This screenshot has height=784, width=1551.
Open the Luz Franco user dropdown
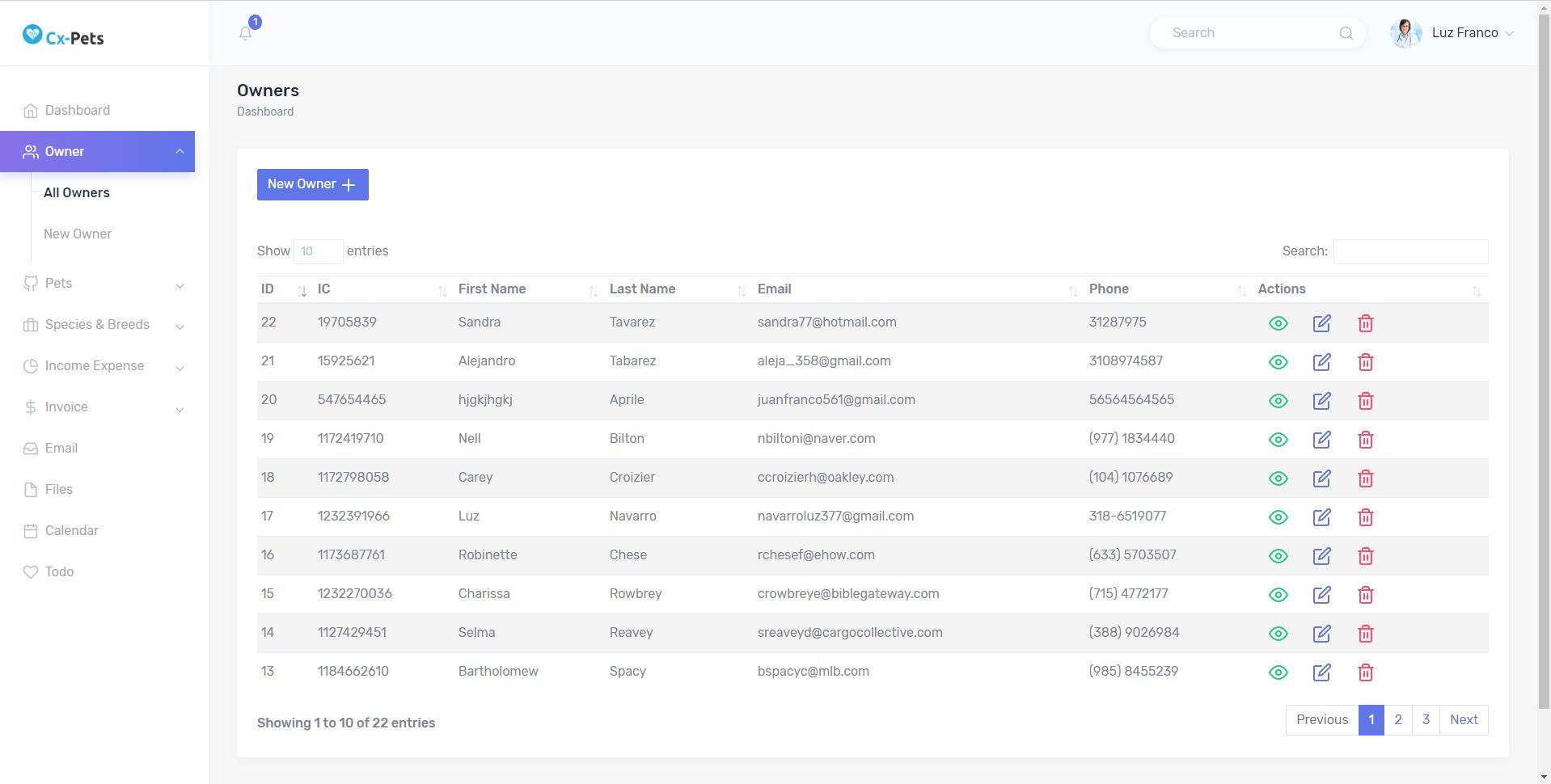1452,33
